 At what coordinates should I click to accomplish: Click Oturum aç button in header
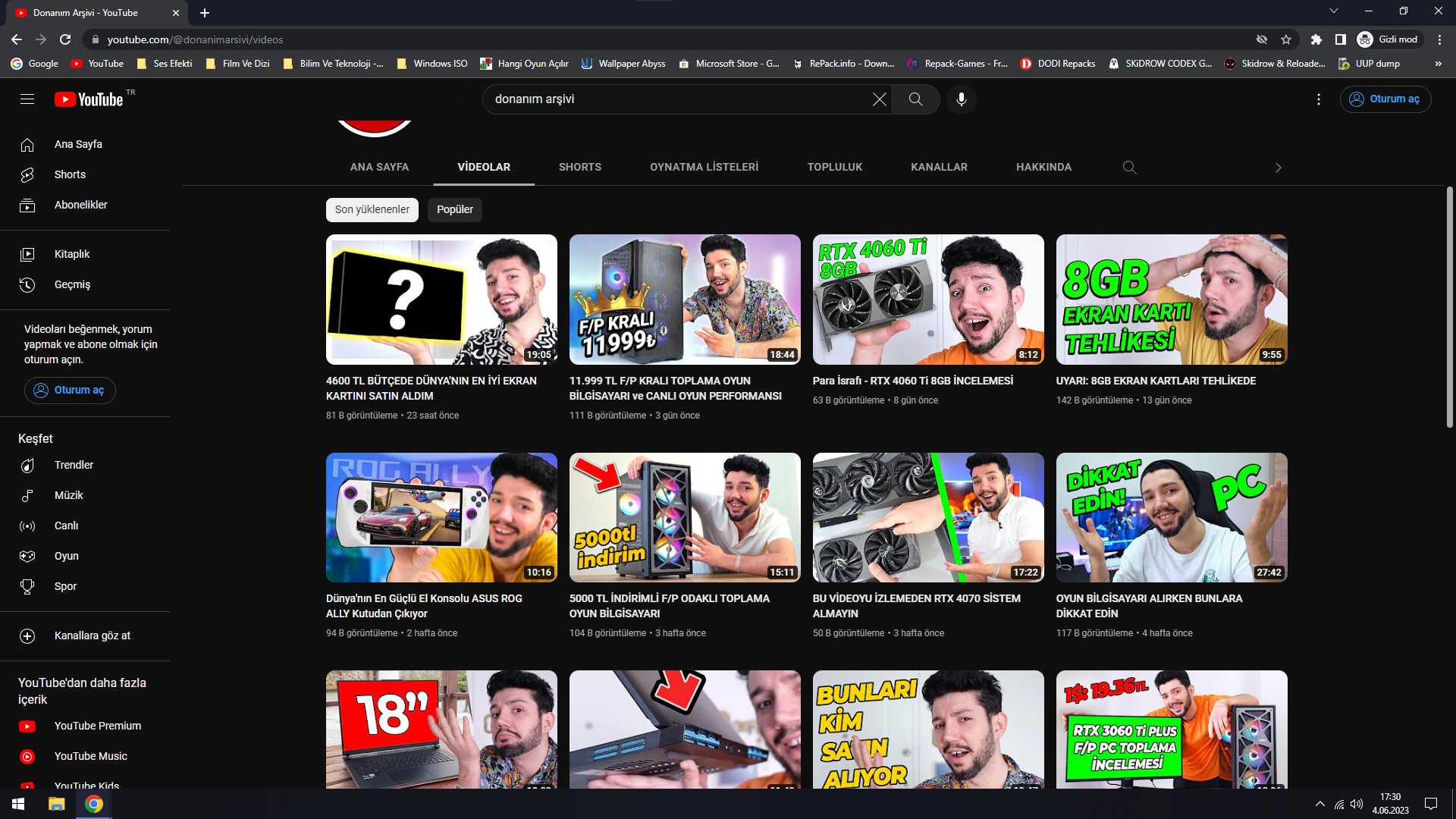(1385, 99)
